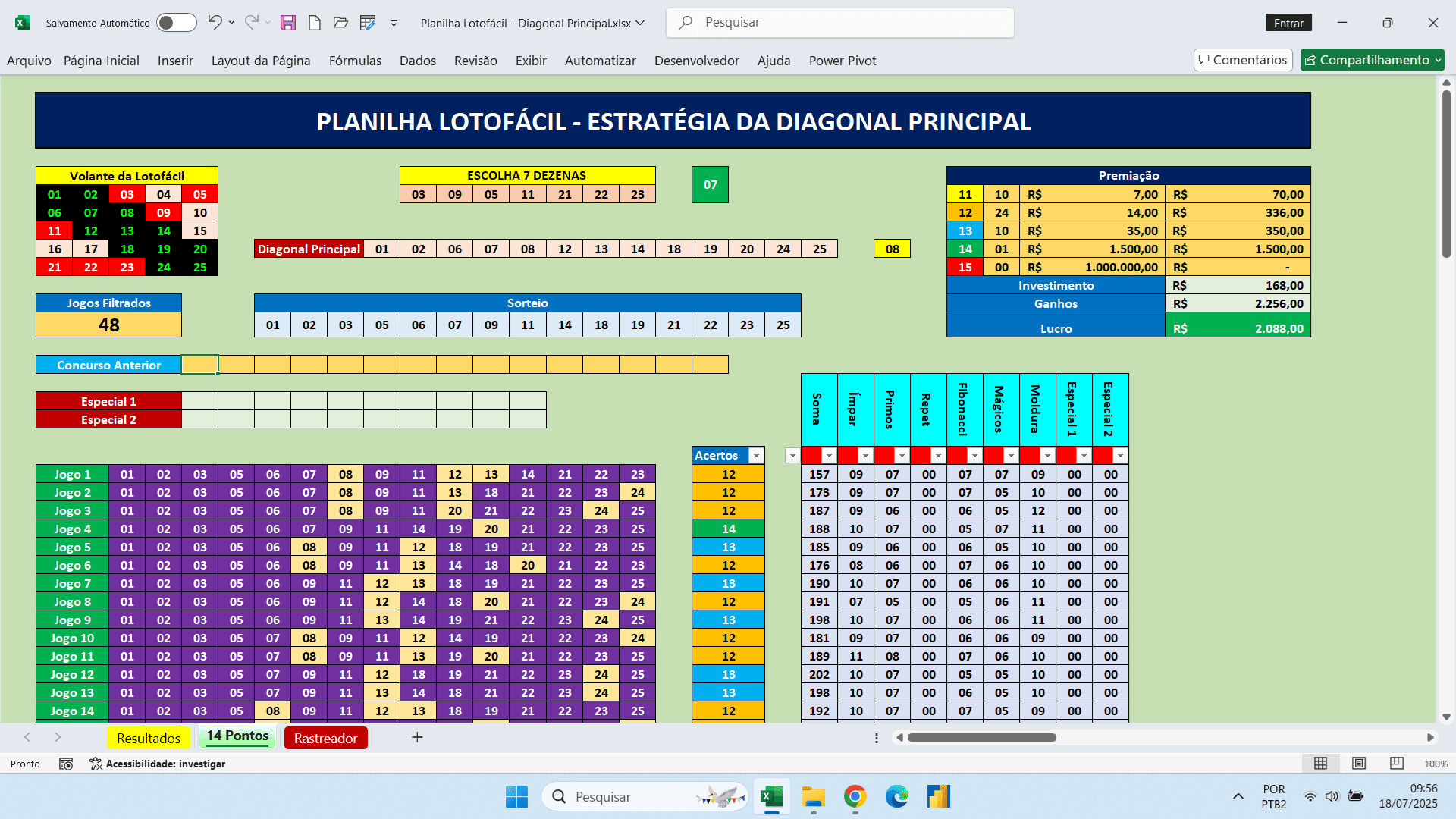Switch to the Rastreador sheet tab

[x=325, y=738]
